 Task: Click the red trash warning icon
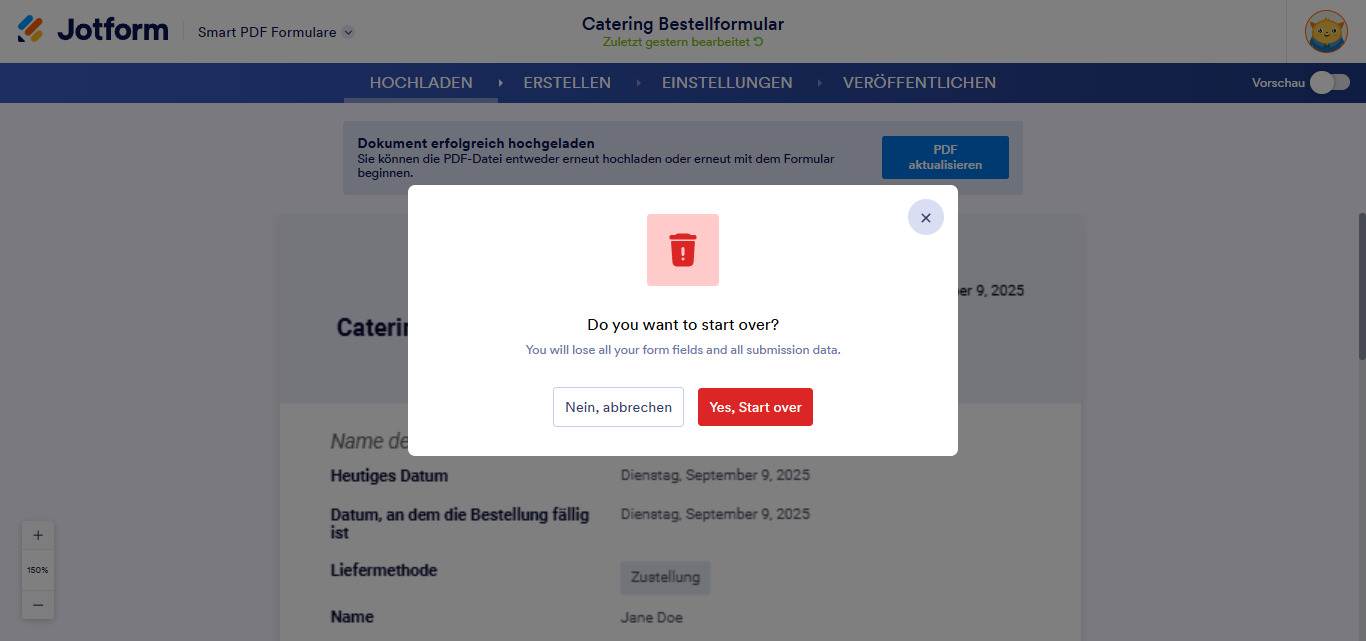click(683, 250)
